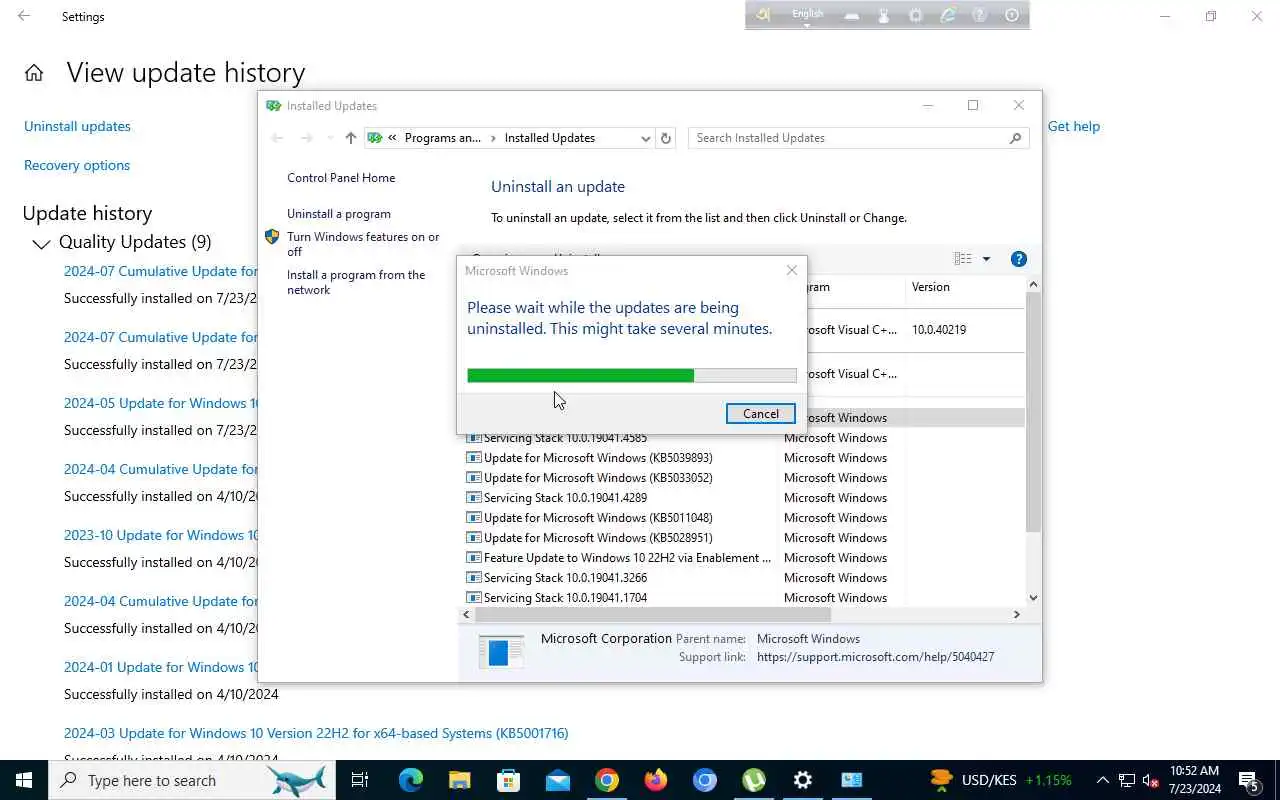Viewport: 1280px width, 800px height.
Task: Click the volume icon in system tray
Action: 1151,780
